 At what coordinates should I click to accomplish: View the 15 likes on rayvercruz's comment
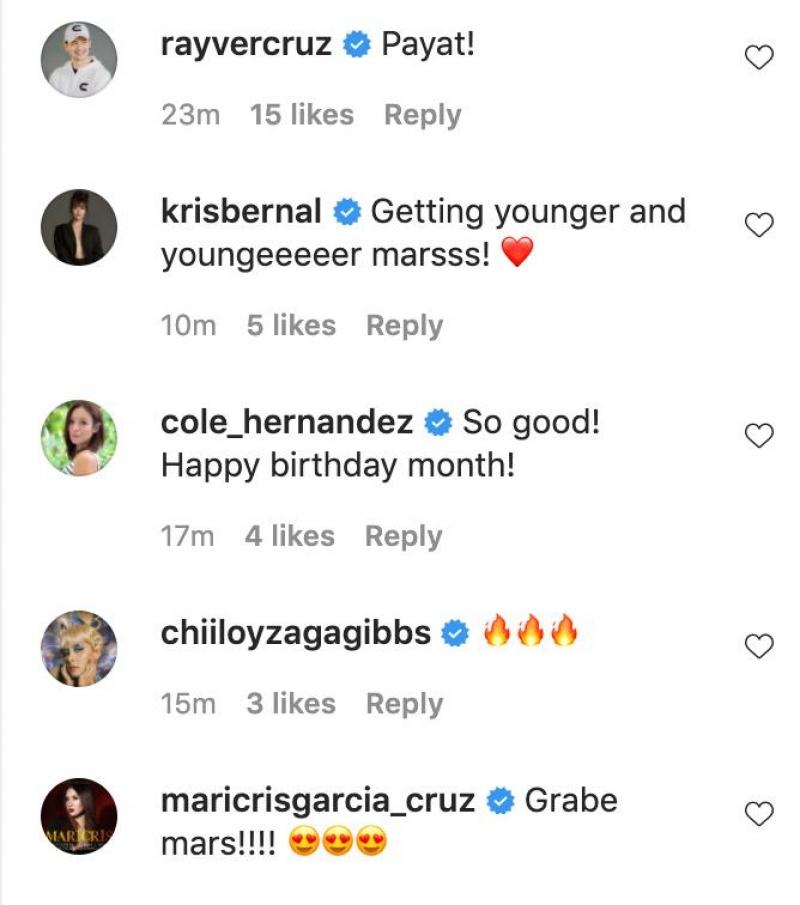point(301,115)
